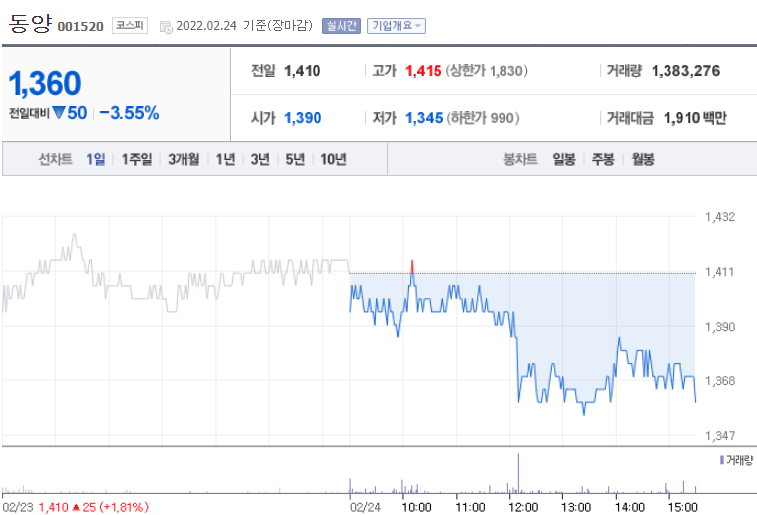The width and height of the screenshot is (757, 515).
Task: Click the previous day summary 1,410 ▲25 (+1.81%)
Action: point(94,507)
